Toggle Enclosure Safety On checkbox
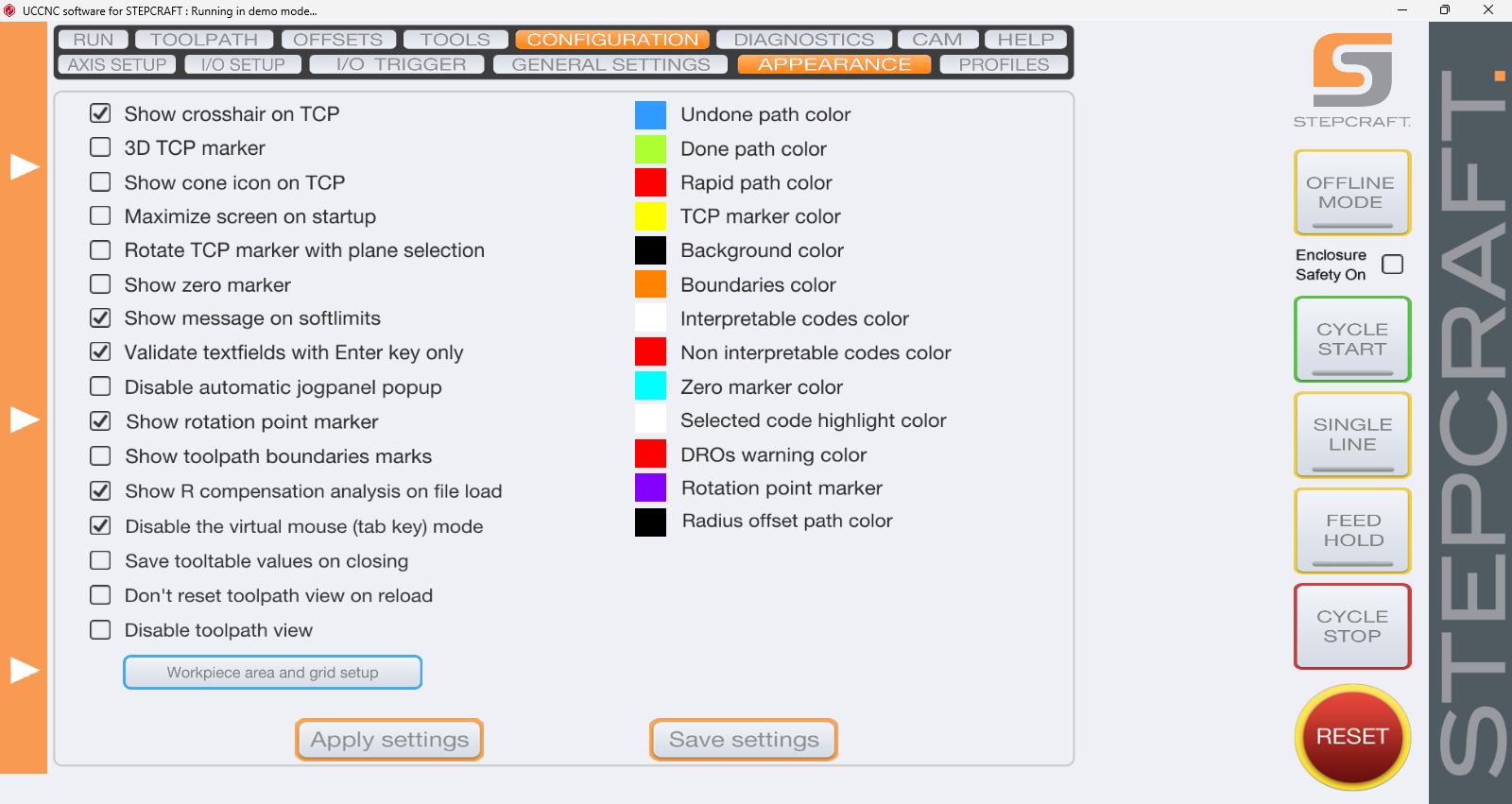1512x804 pixels. pos(1392,265)
